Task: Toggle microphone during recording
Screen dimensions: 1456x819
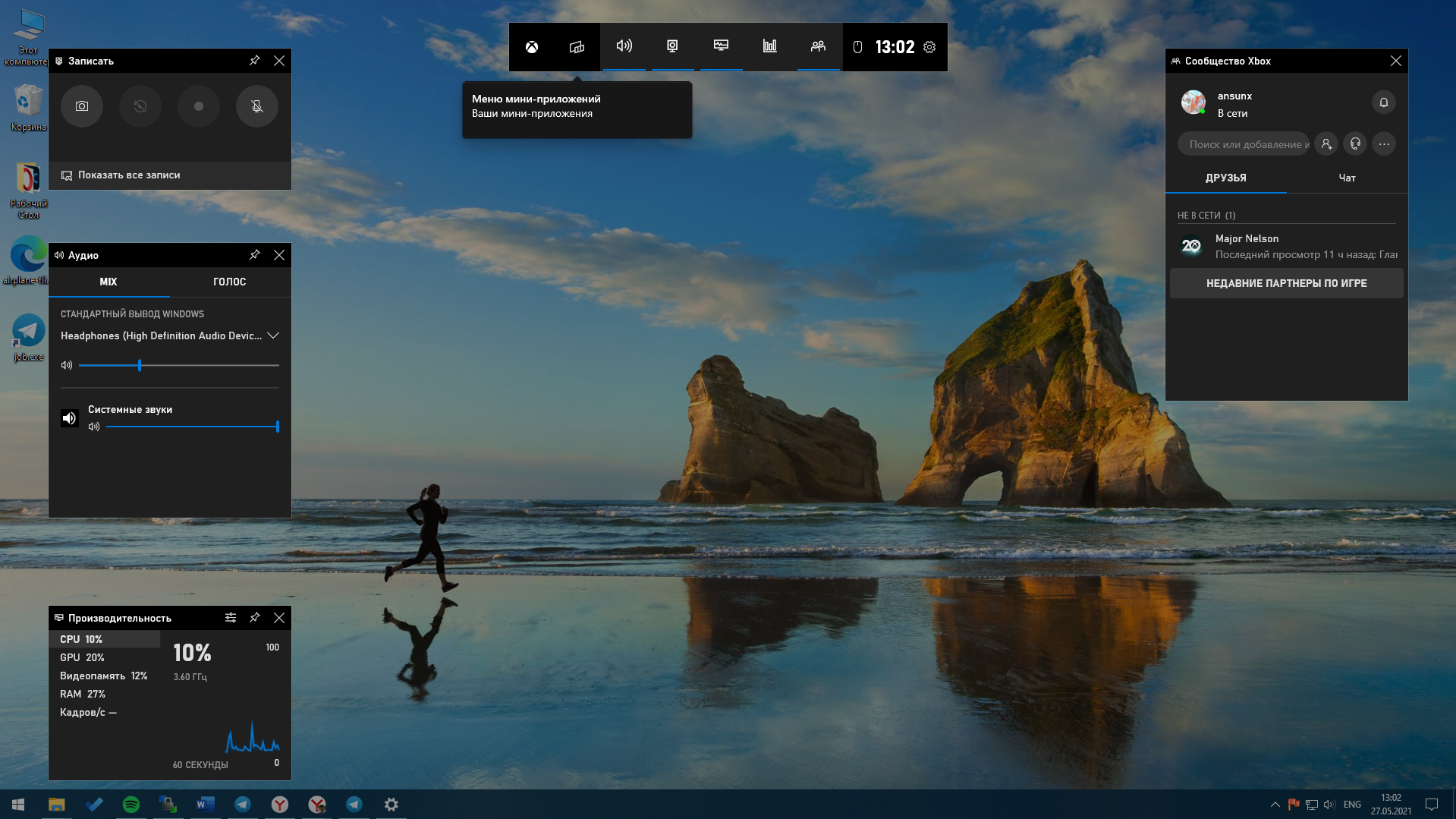Action: click(257, 106)
